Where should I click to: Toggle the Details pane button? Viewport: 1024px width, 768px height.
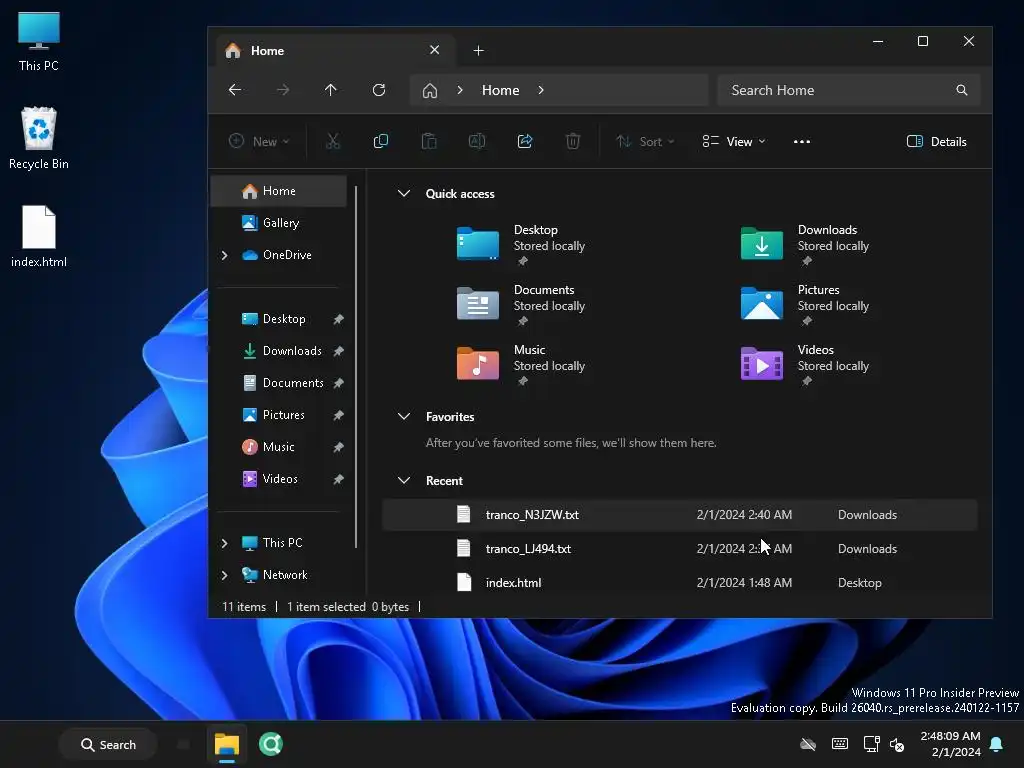pyautogui.click(x=936, y=142)
